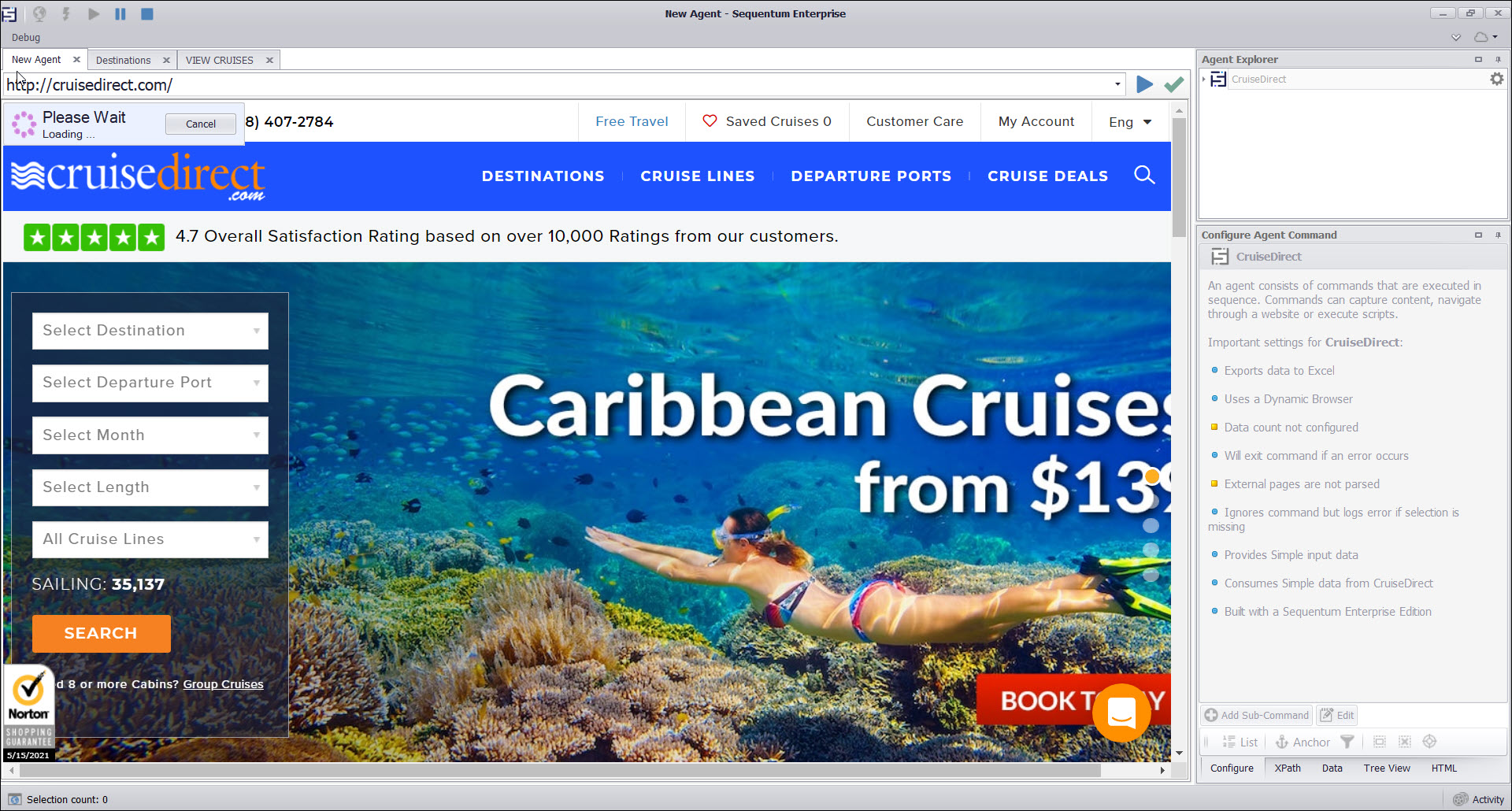Expand the CruiseDirect tree node in Agent Explorer
The width and height of the screenshot is (1512, 811).
click(1204, 79)
